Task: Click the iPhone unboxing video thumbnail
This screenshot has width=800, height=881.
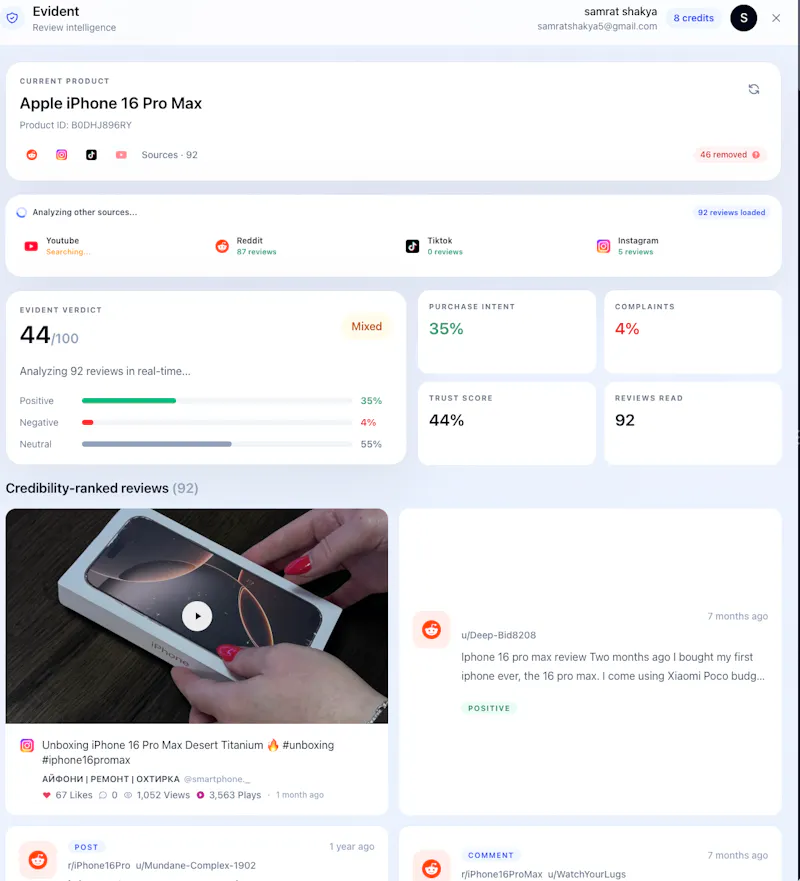Action: click(x=197, y=616)
